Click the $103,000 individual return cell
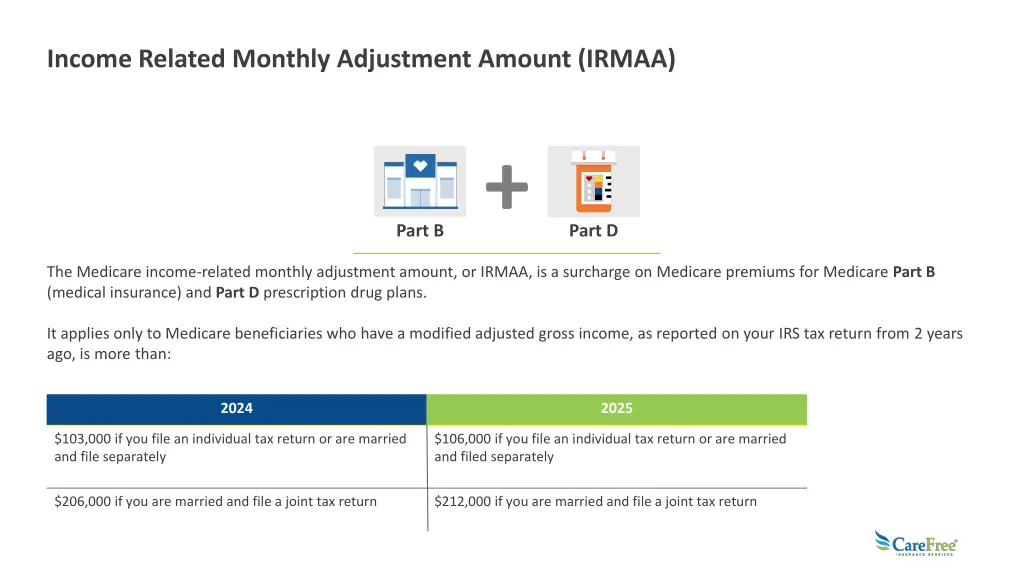Image resolution: width=1024 pixels, height=576 pixels. [230, 447]
